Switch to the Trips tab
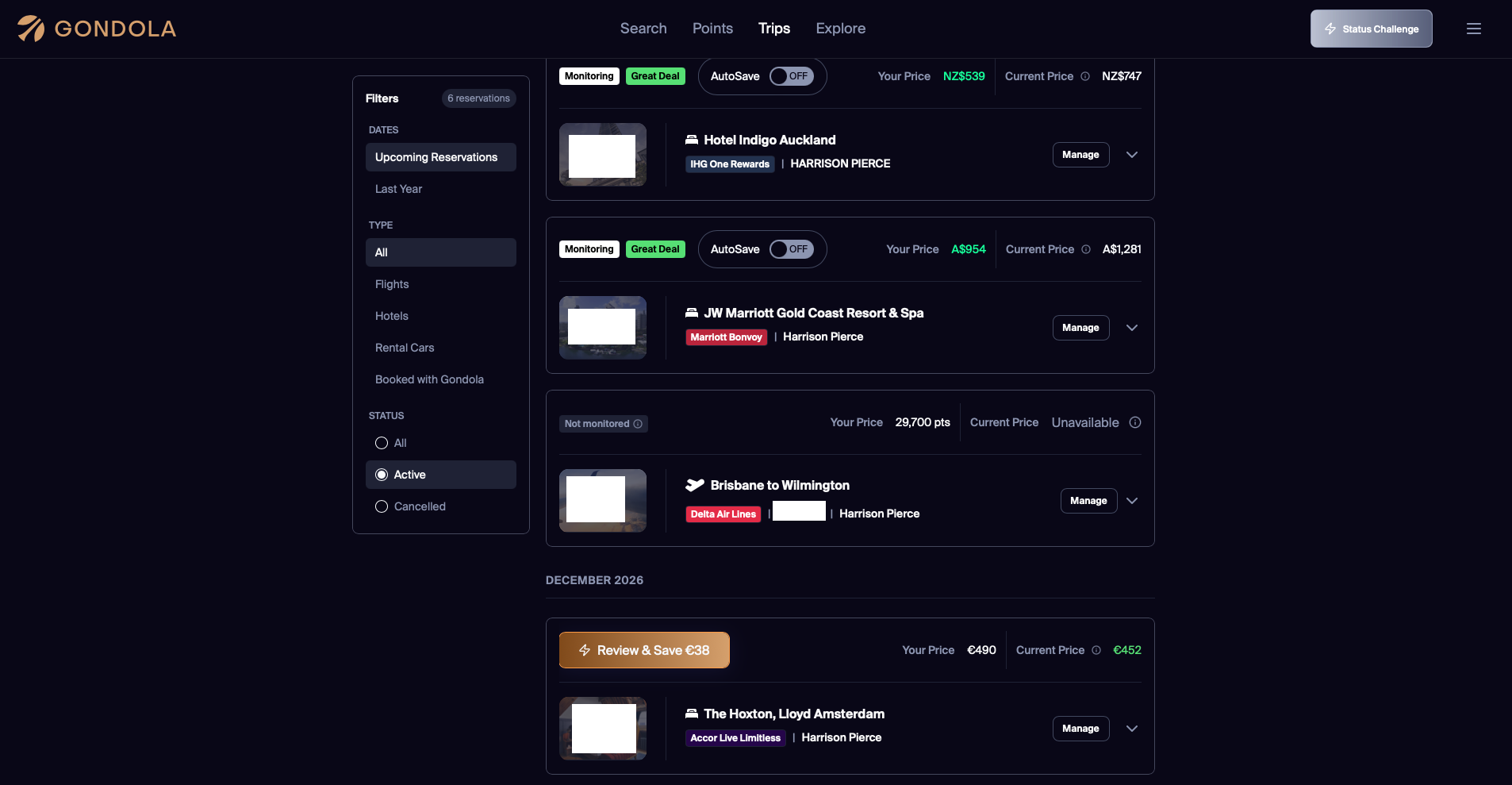Image resolution: width=1512 pixels, height=785 pixels. pyautogui.click(x=774, y=29)
